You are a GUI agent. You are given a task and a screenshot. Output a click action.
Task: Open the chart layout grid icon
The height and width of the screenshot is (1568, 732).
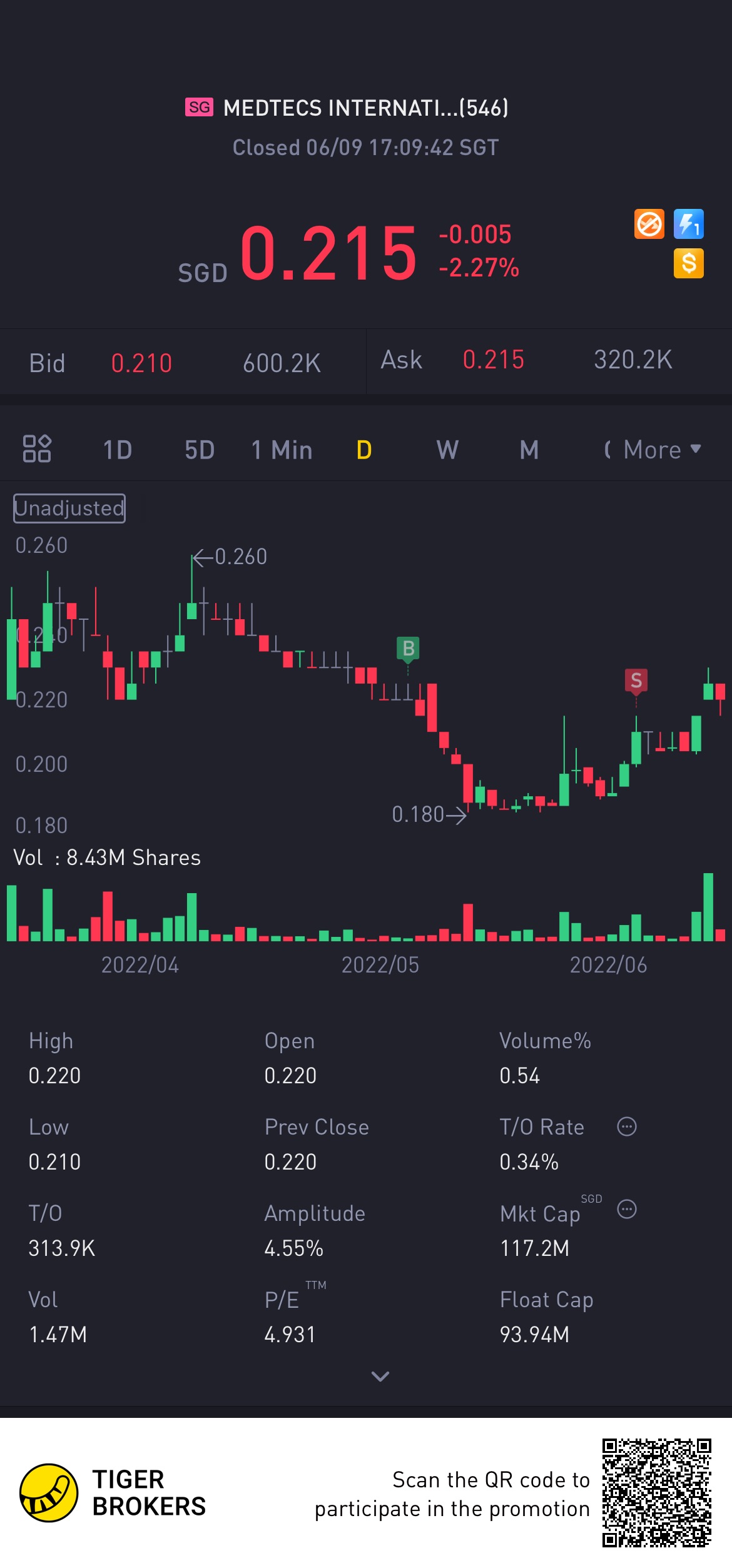pyautogui.click(x=37, y=448)
